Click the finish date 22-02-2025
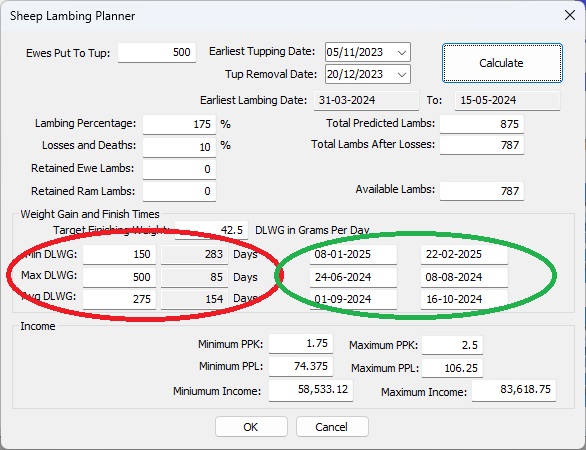 [x=464, y=254]
